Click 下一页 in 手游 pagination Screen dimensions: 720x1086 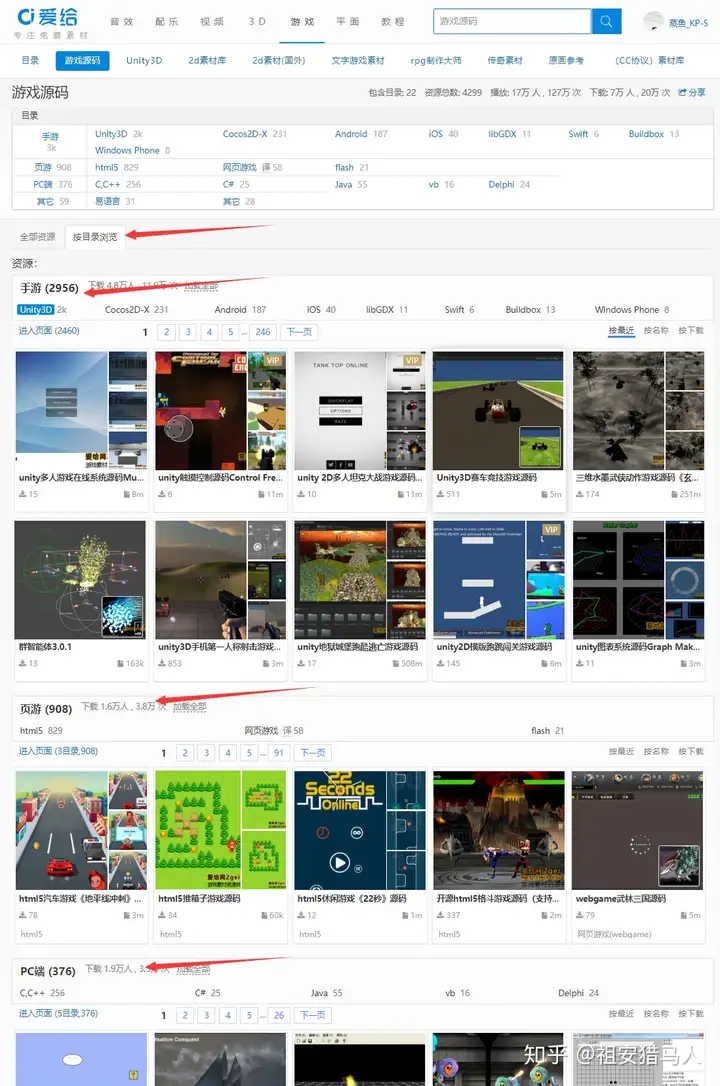[x=299, y=332]
